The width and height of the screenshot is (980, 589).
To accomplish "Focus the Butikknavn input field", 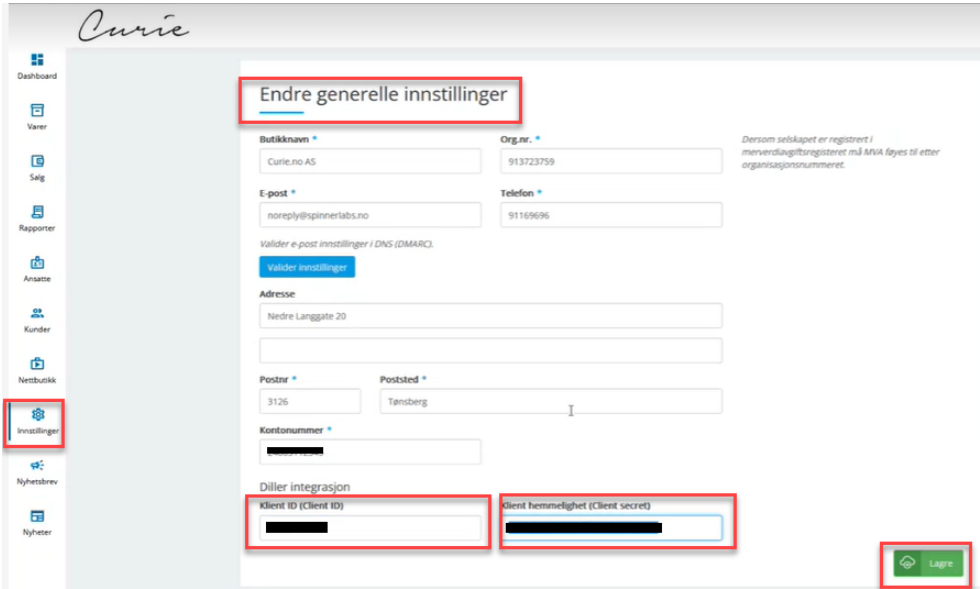I will (x=370, y=161).
